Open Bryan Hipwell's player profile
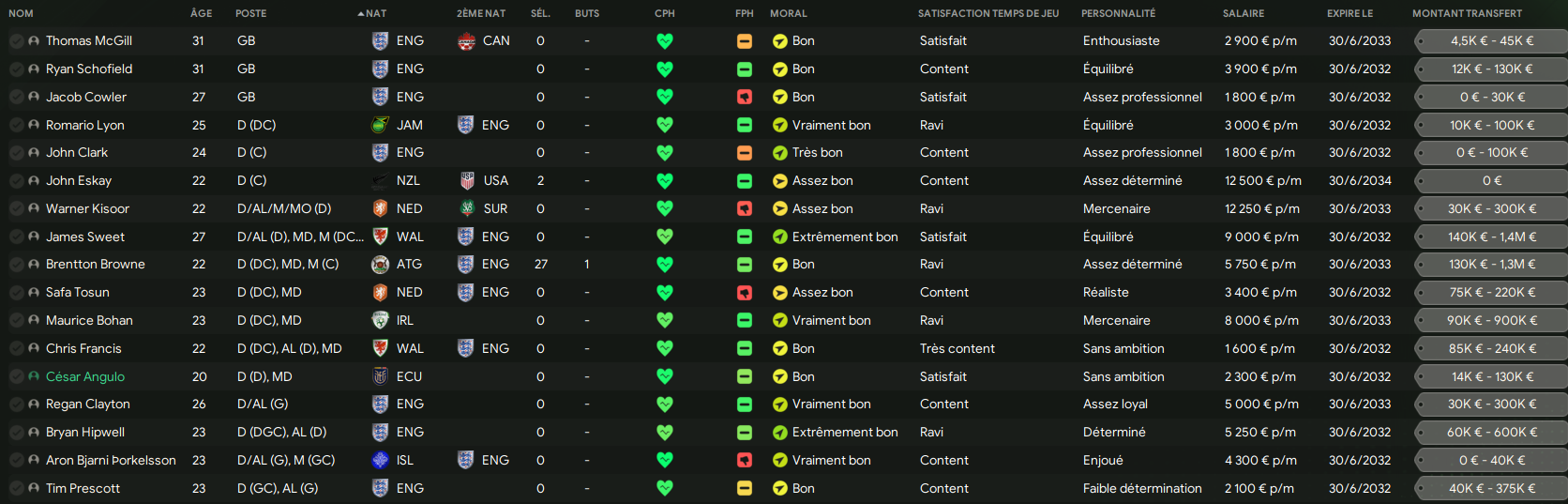1568x504 pixels. click(85, 432)
